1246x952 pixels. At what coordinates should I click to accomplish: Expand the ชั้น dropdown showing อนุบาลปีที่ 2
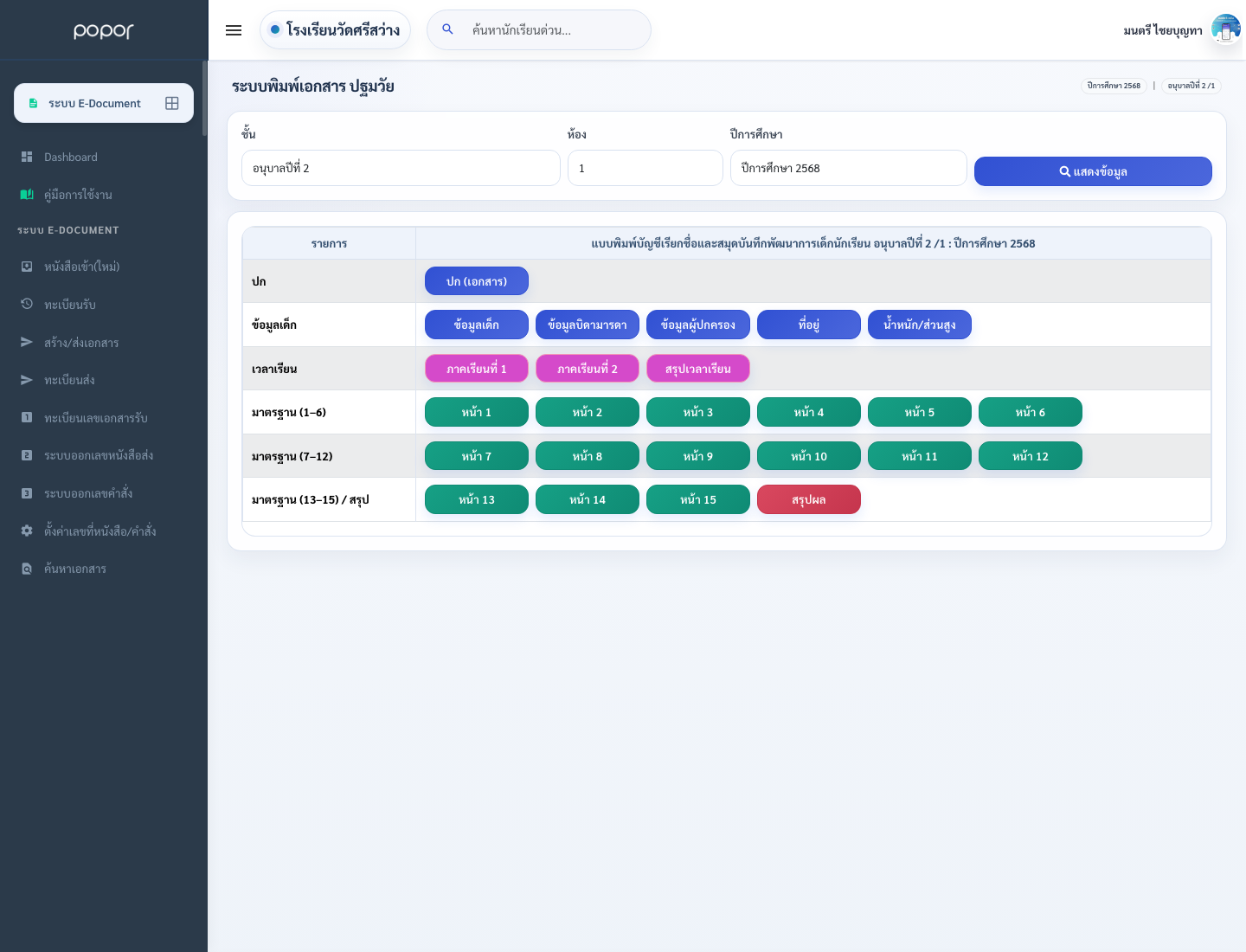tap(401, 168)
